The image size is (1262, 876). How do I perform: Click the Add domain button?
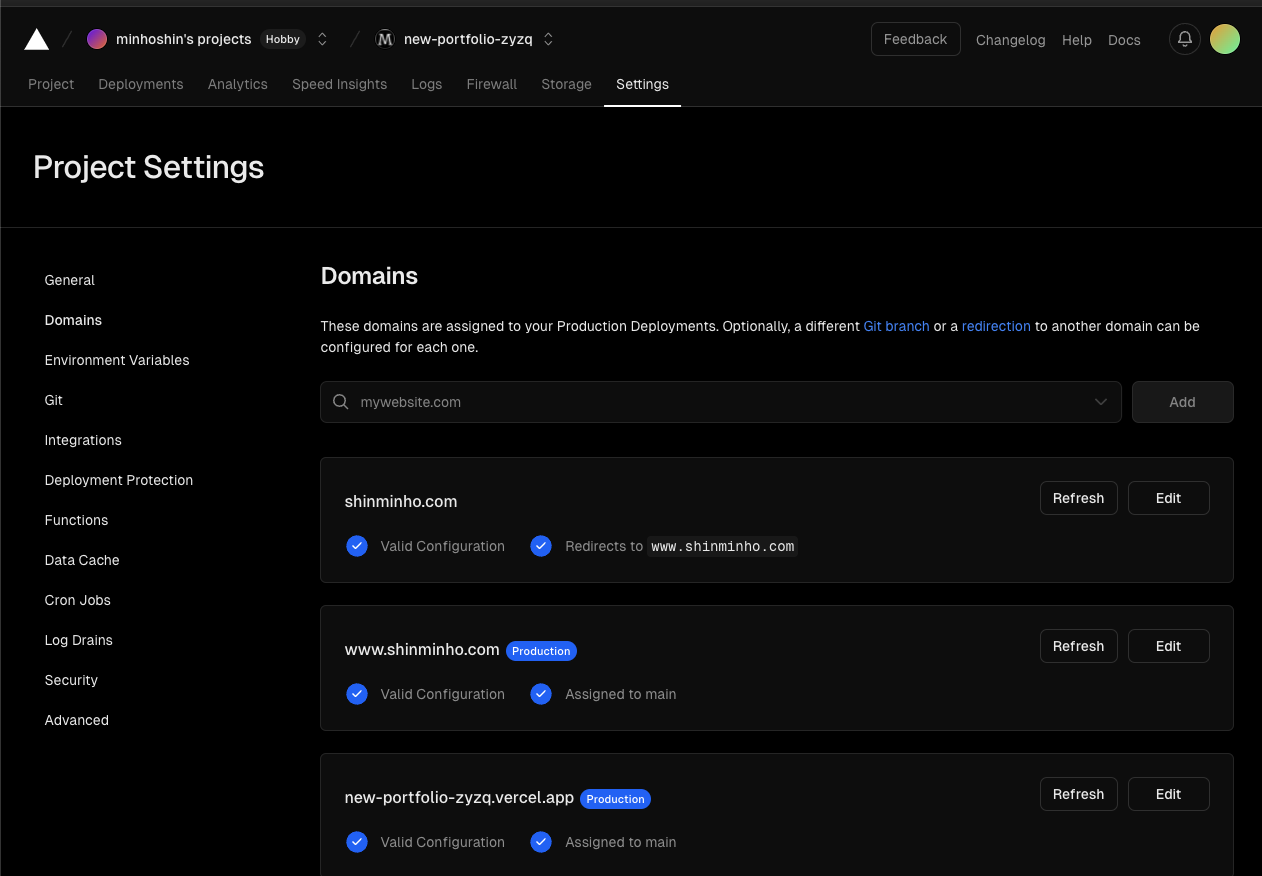[x=1183, y=402]
